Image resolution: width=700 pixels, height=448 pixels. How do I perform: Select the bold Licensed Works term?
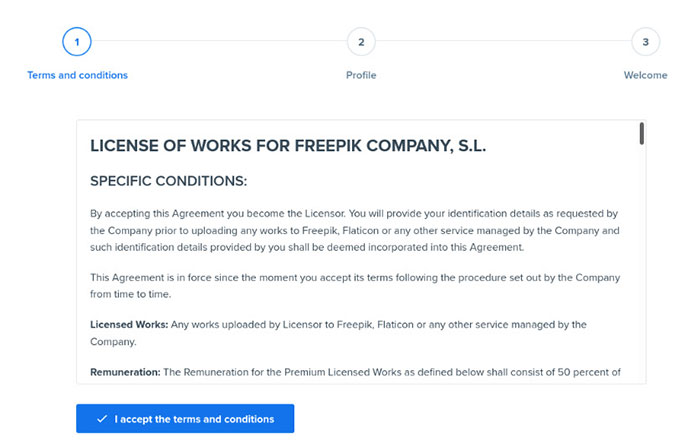tap(127, 325)
